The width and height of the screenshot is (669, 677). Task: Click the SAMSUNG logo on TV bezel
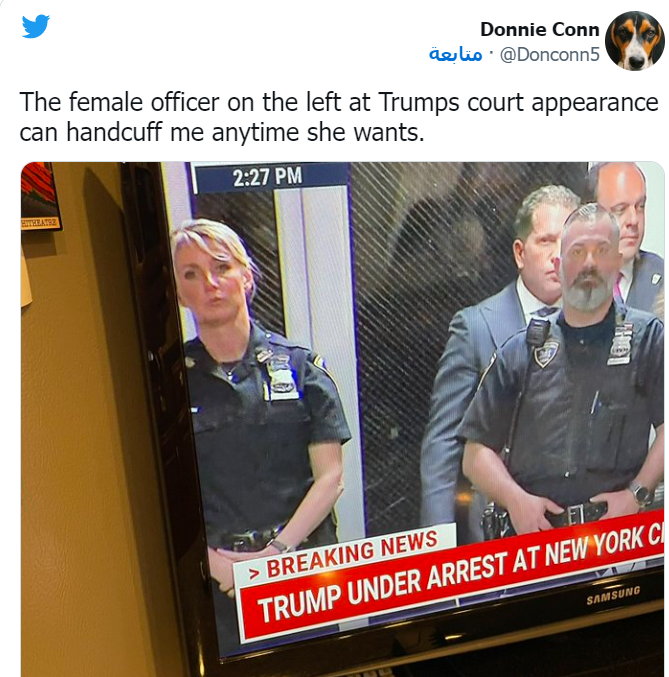click(x=613, y=595)
